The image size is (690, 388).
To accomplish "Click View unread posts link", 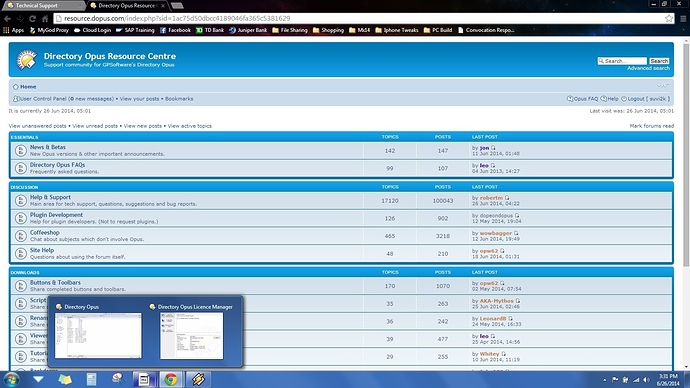I will 95,126.
